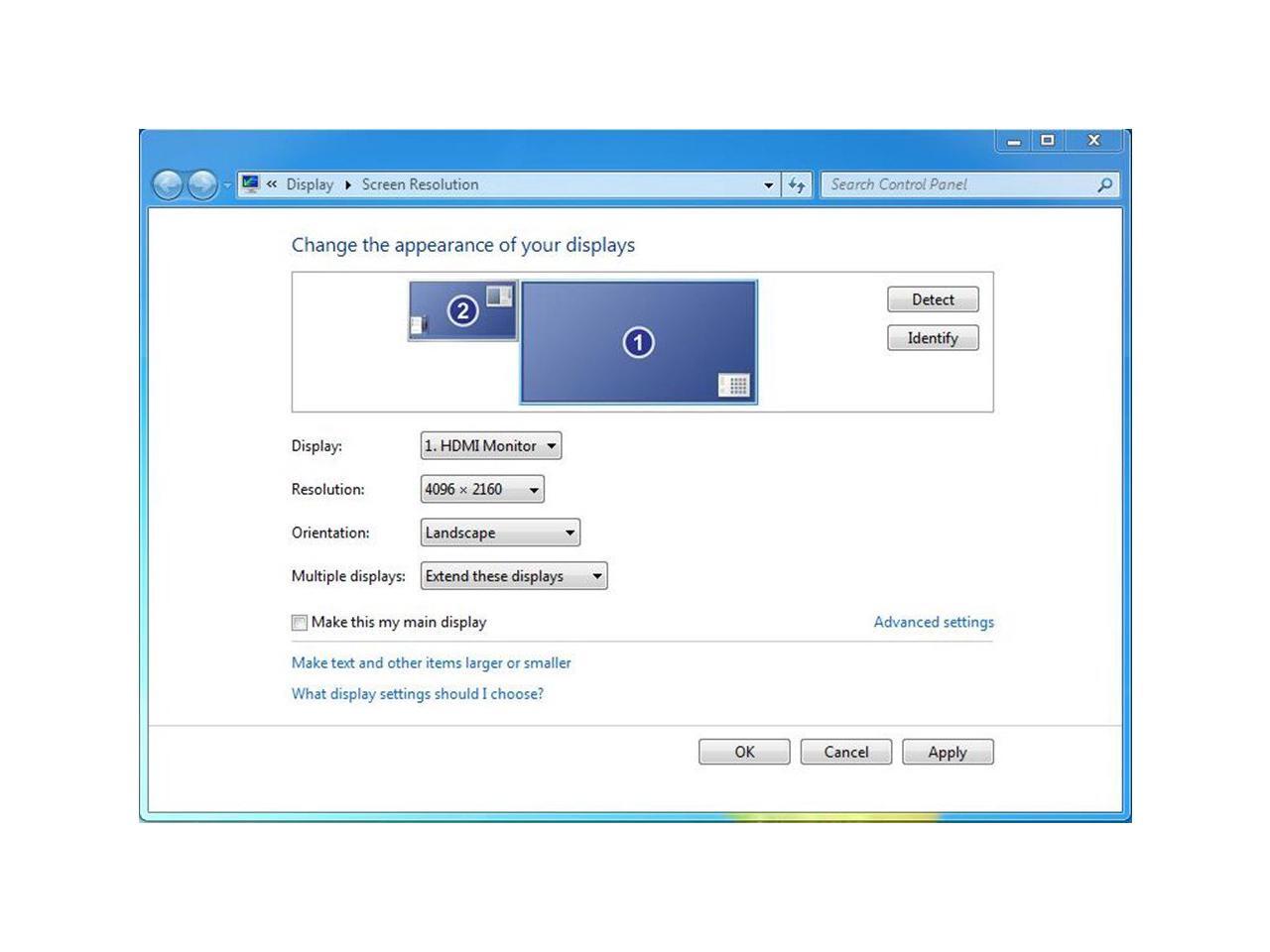The image size is (1270, 952).
Task: Select monitor 1 thumbnail
Action: [638, 342]
